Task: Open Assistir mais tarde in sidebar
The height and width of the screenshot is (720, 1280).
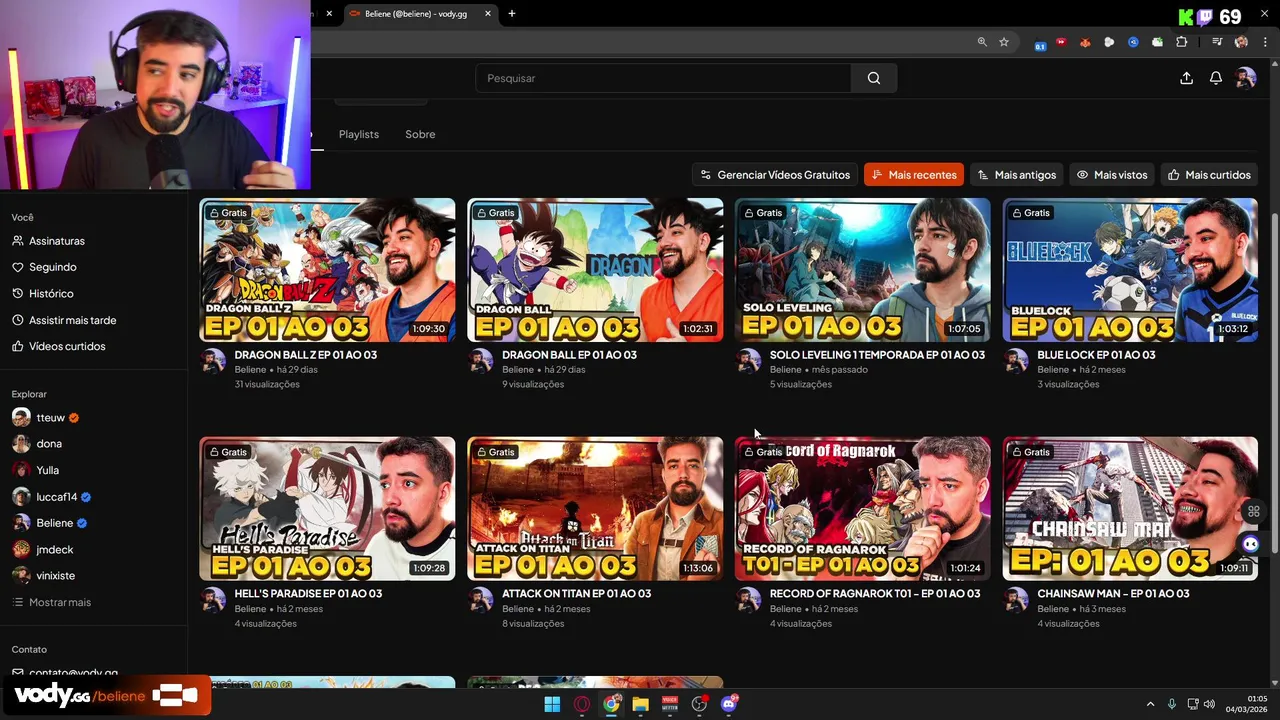Action: [65, 320]
